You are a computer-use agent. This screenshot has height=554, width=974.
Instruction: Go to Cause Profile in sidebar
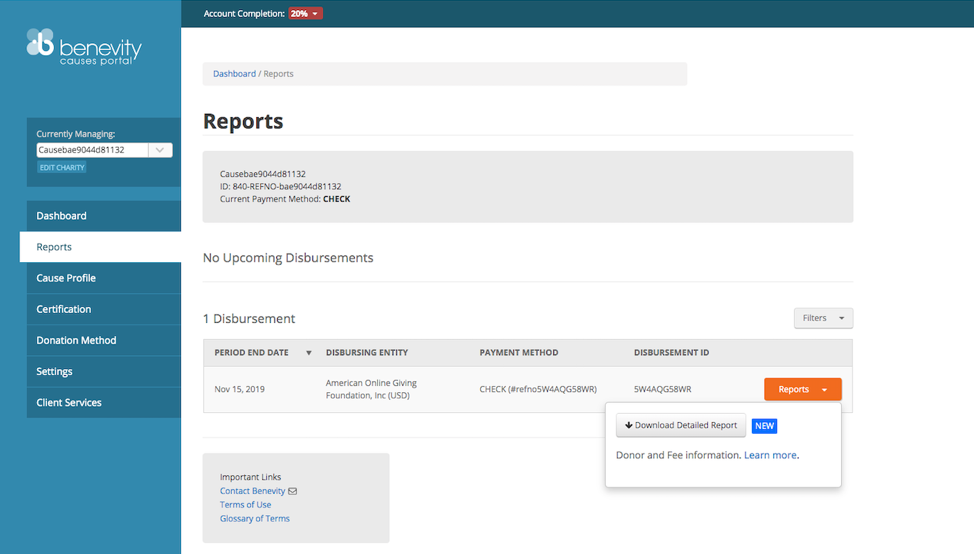point(104,278)
